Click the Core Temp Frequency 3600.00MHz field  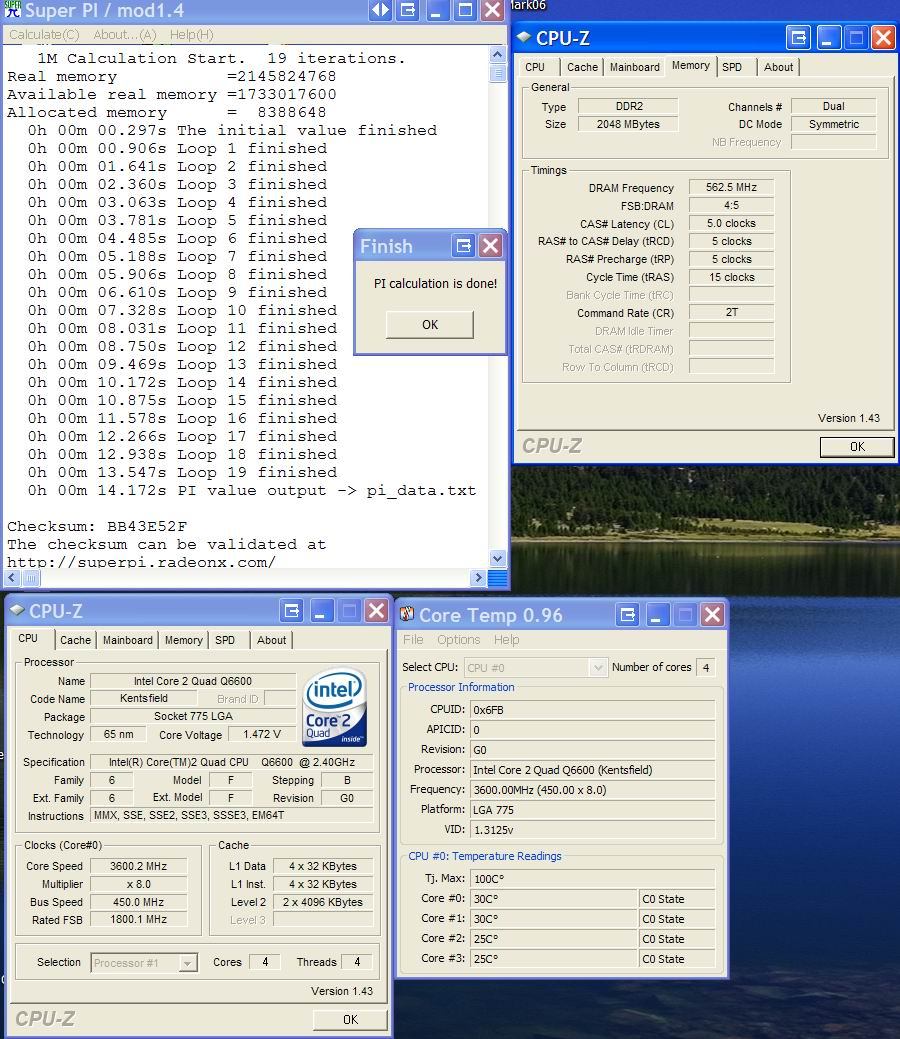coord(592,790)
